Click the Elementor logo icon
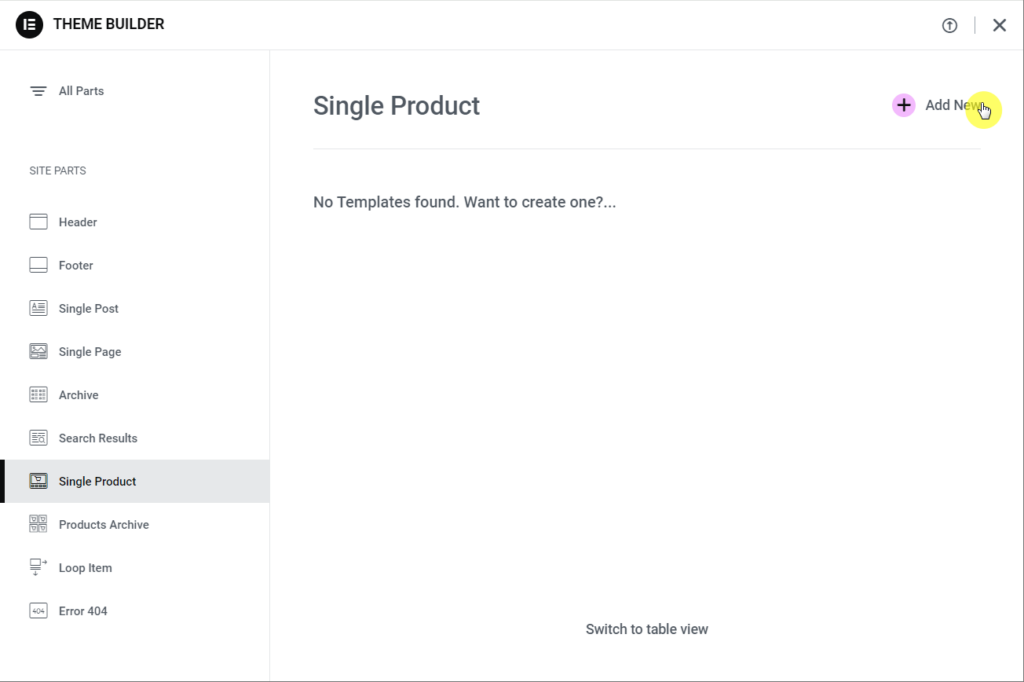The width and height of the screenshot is (1024, 682). pyautogui.click(x=29, y=25)
